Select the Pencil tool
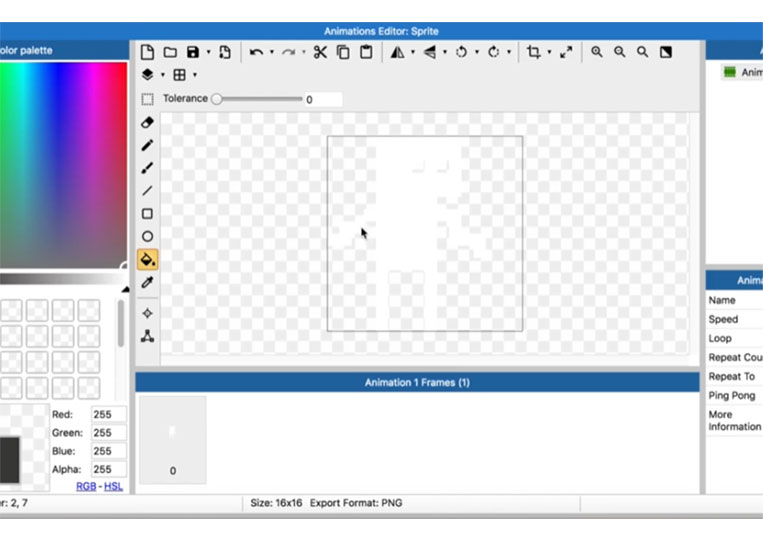This screenshot has width=763, height=541. point(147,145)
